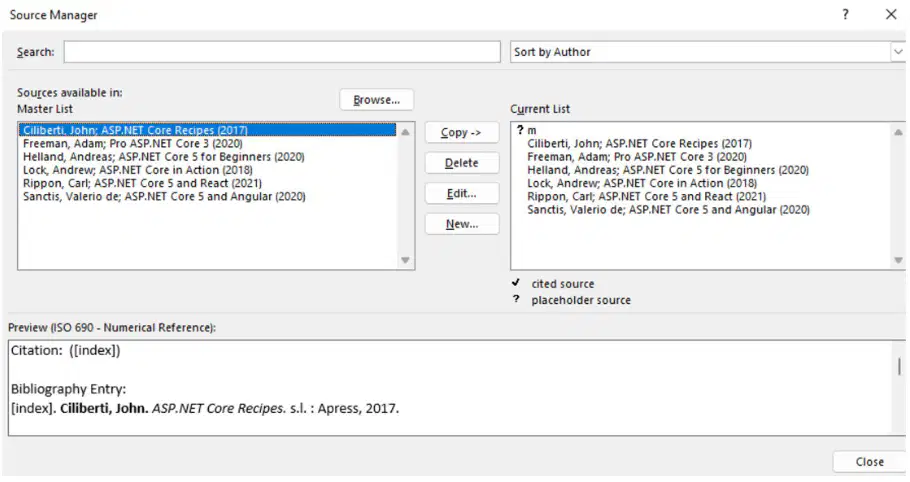Viewport: 910px width, 482px height.
Task: Click the Citation: ([index]) preview line
Action: [66, 350]
